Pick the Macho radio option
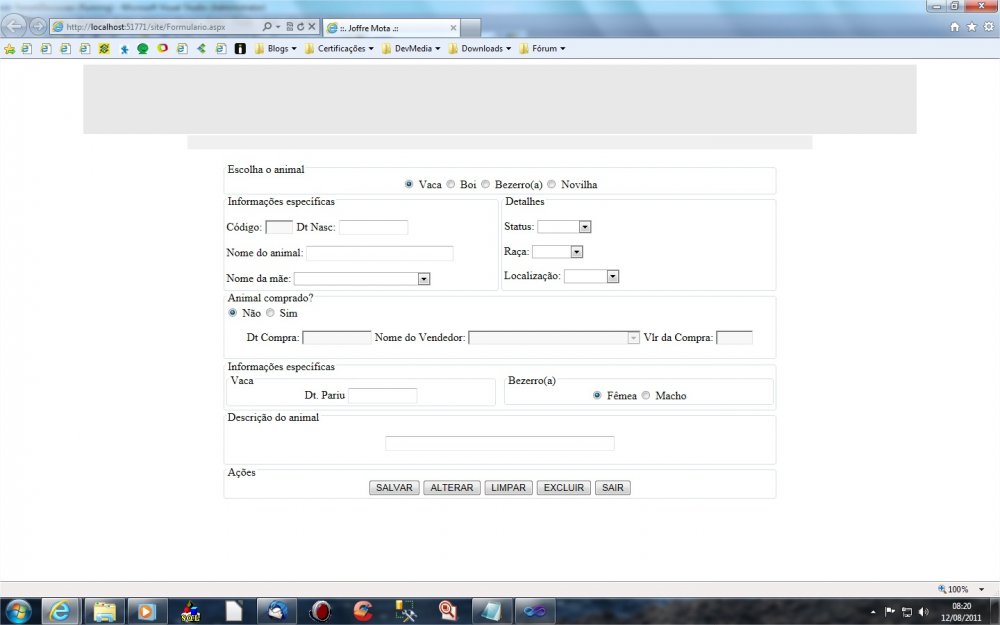This screenshot has height=625, width=1000. (x=646, y=395)
